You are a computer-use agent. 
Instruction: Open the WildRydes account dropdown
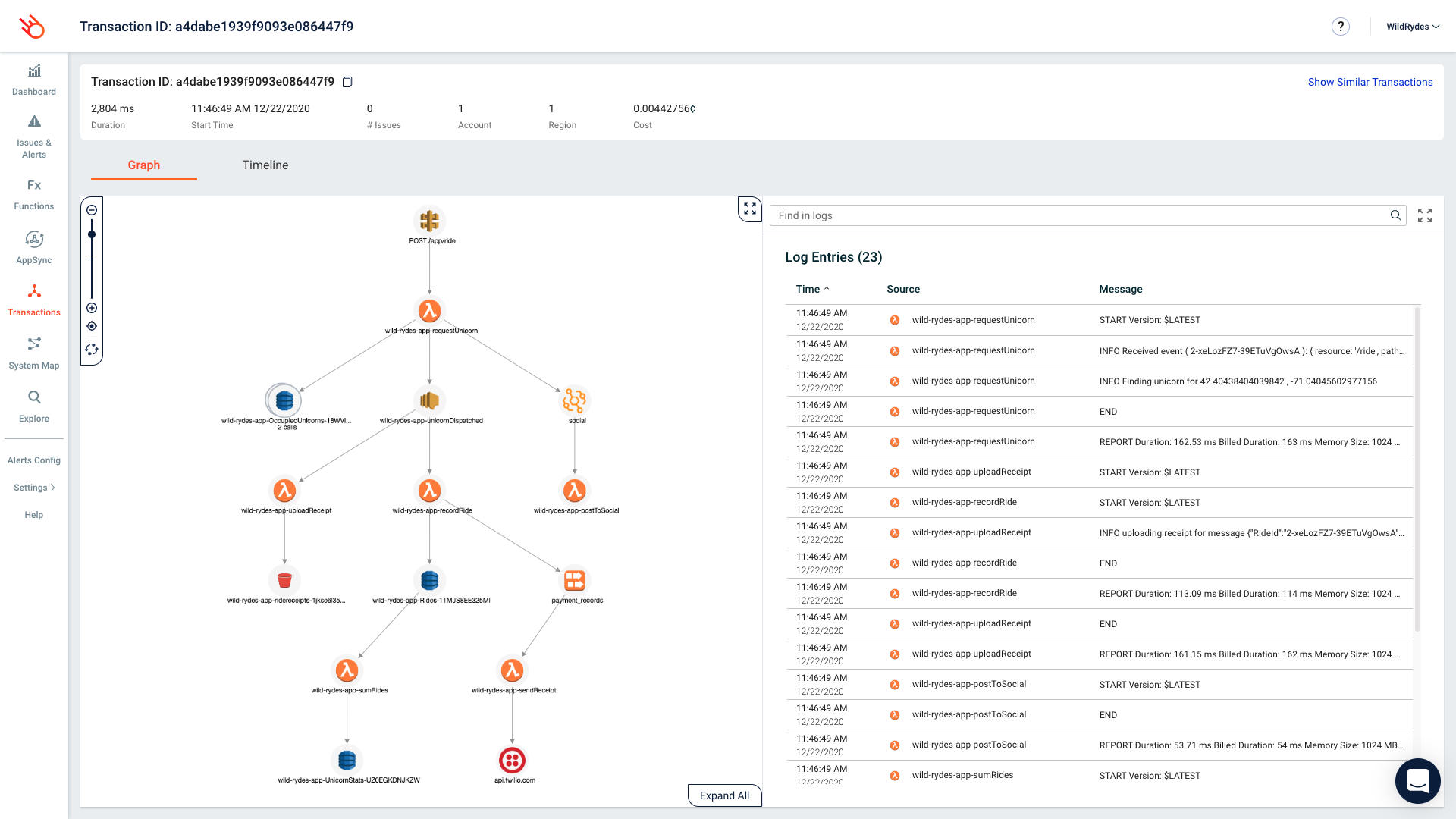pyautogui.click(x=1413, y=27)
